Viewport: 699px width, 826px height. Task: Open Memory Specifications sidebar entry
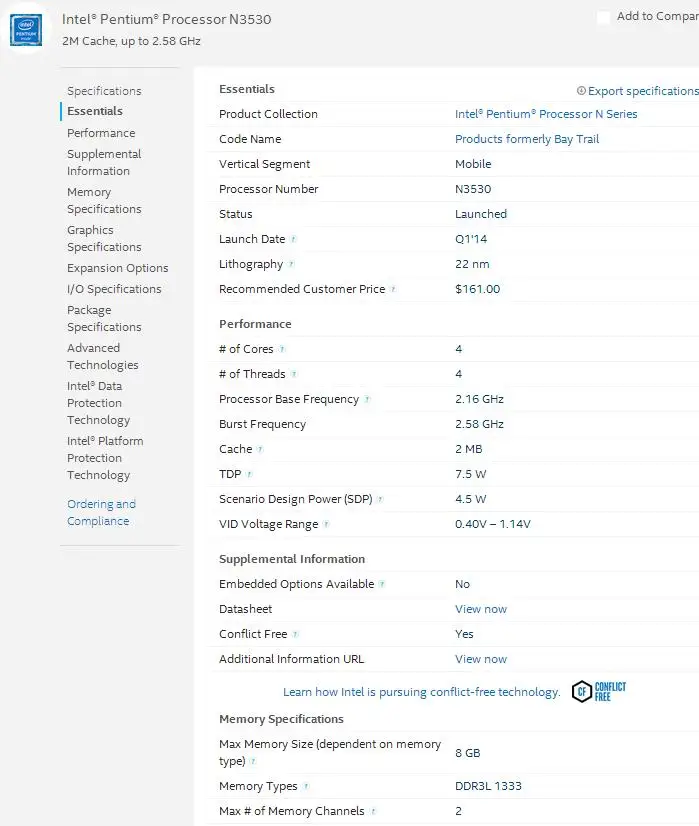104,200
